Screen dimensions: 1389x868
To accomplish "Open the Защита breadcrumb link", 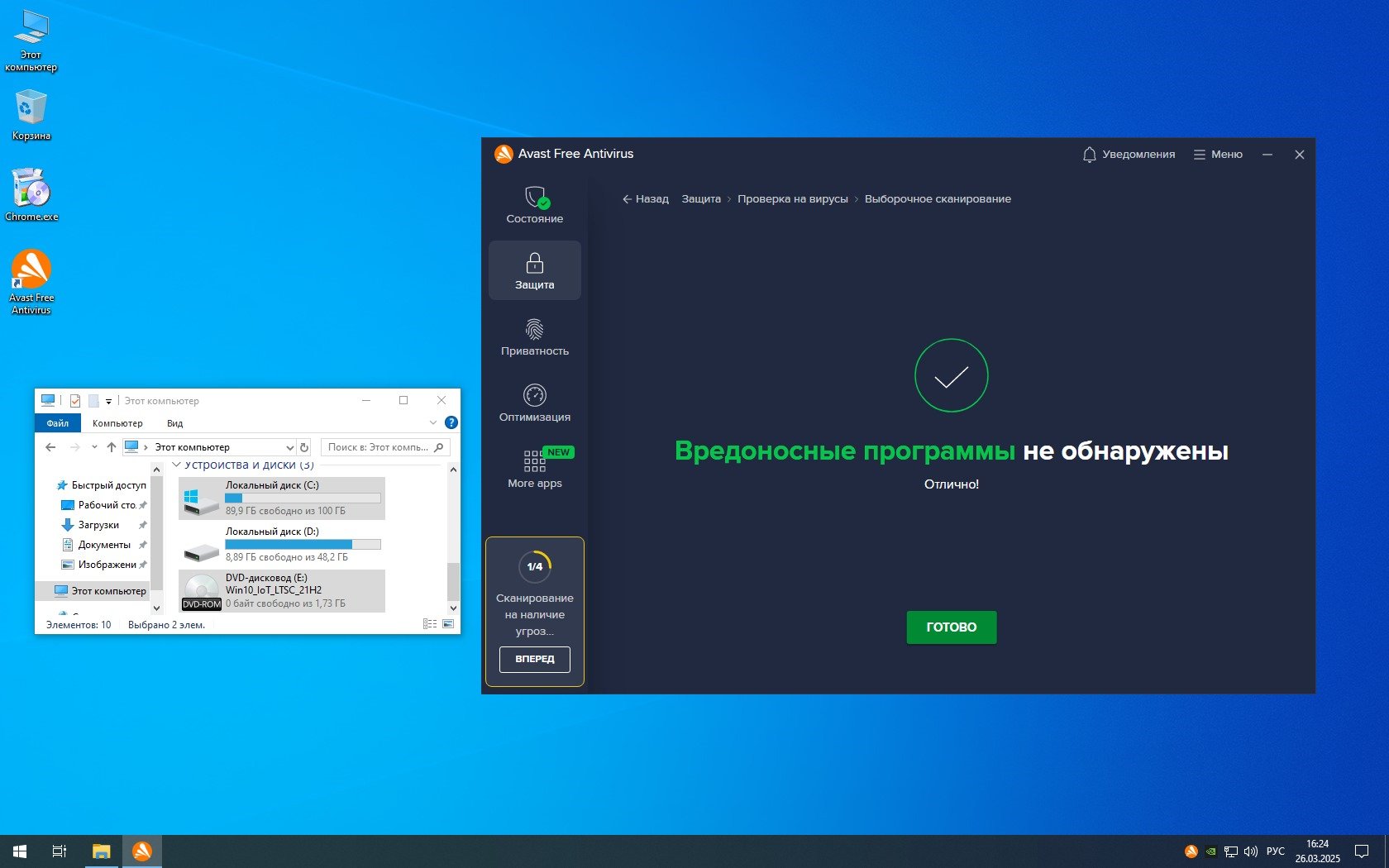I will [x=701, y=199].
